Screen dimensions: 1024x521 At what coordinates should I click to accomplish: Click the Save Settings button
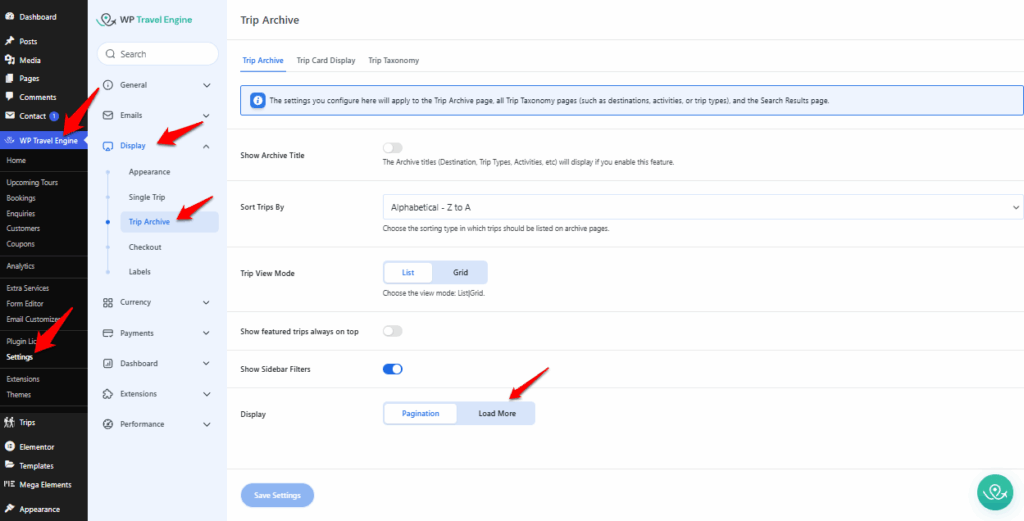tap(277, 495)
